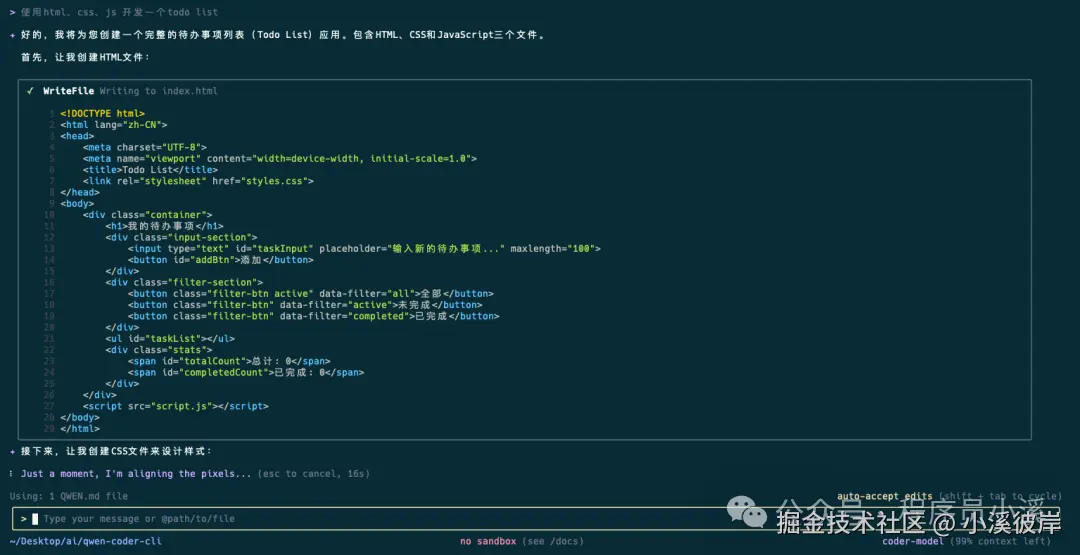The width and height of the screenshot is (1080, 555).
Task: Click the opening '<body>' tag line
Action: click(x=77, y=204)
